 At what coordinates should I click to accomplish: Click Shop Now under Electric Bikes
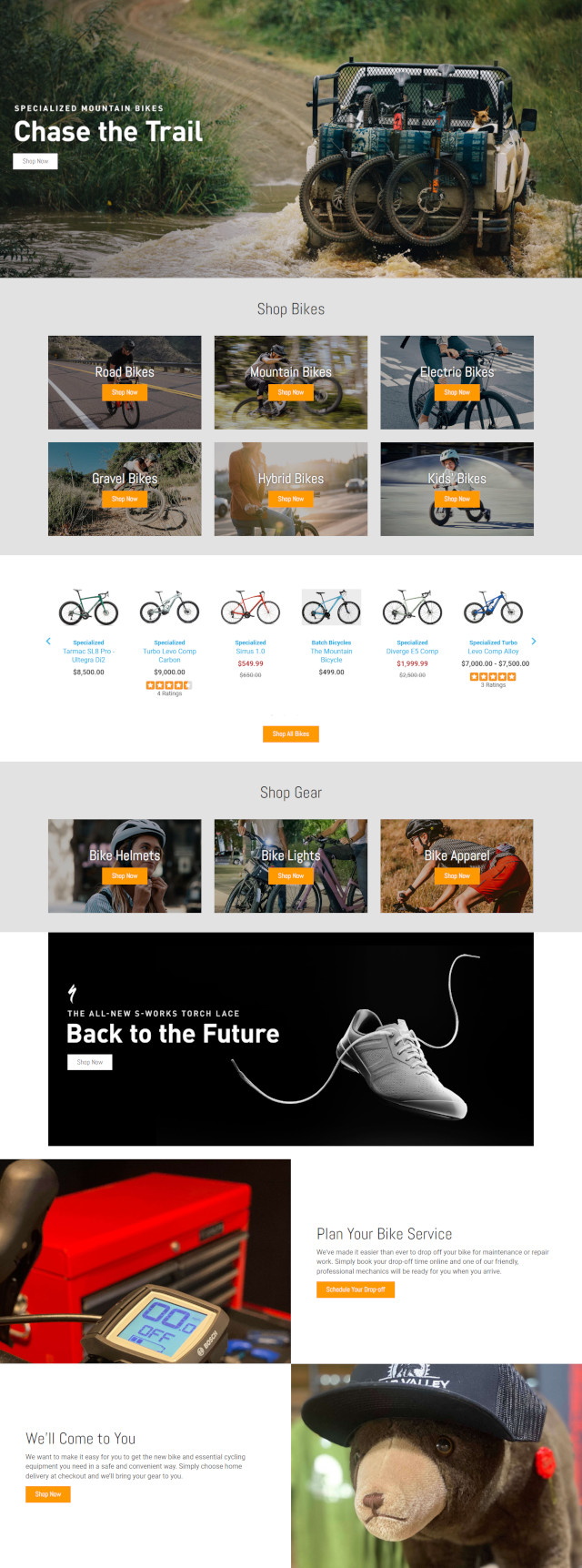point(457,392)
